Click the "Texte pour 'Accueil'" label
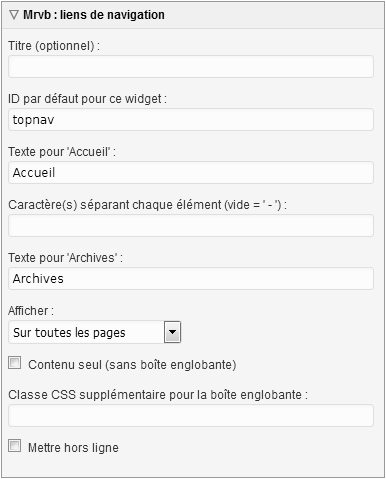 (62, 152)
